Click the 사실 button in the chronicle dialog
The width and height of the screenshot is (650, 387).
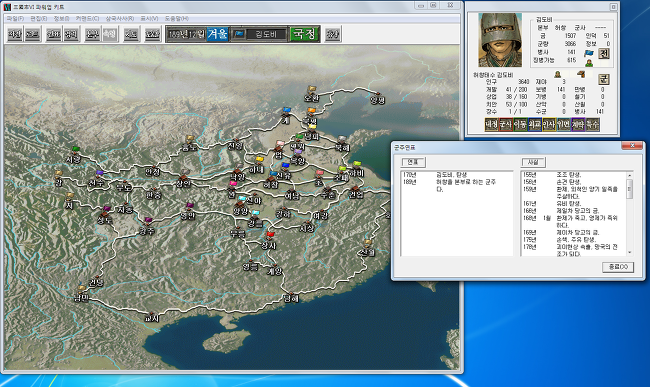(533, 162)
